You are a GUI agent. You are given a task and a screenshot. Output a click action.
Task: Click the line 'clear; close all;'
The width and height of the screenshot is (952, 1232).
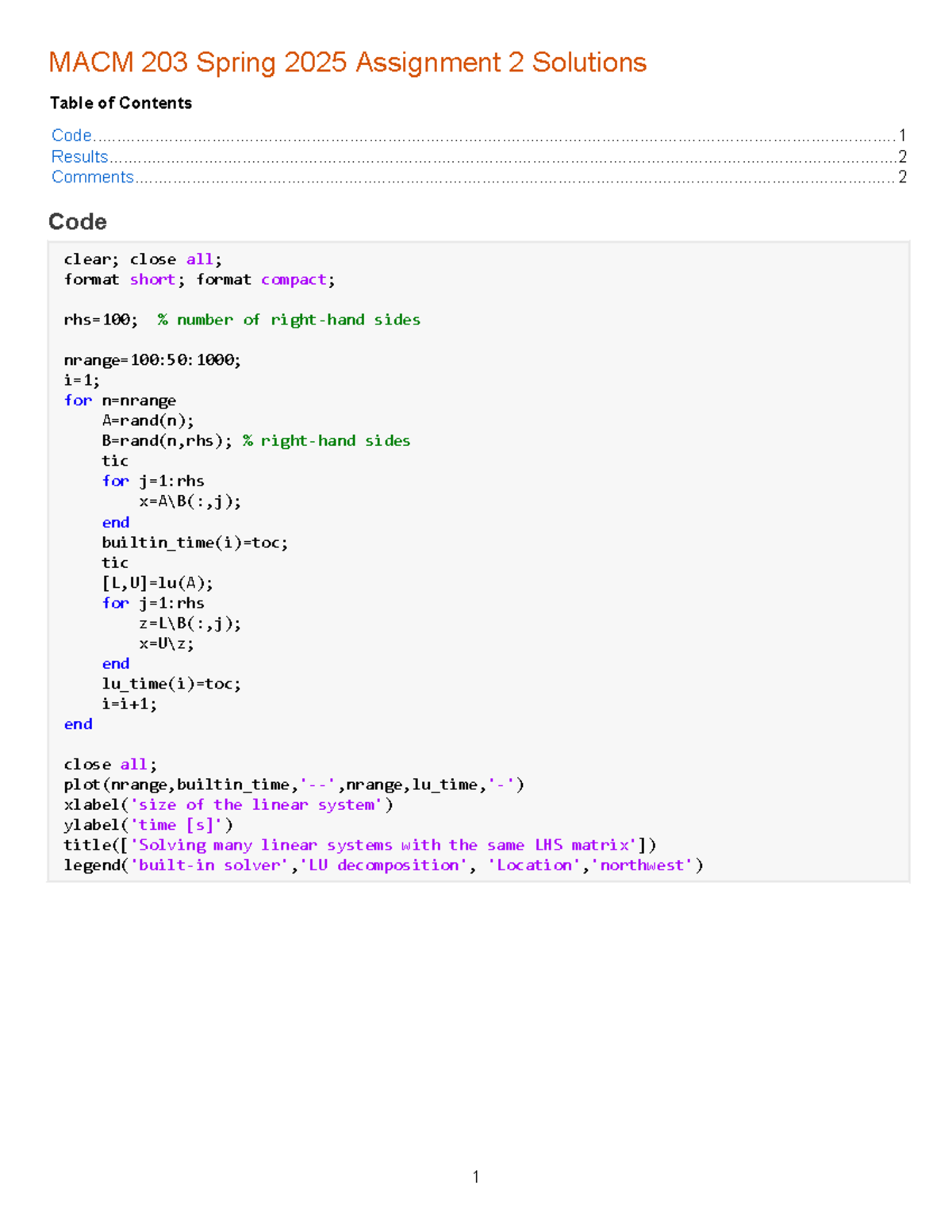143,259
